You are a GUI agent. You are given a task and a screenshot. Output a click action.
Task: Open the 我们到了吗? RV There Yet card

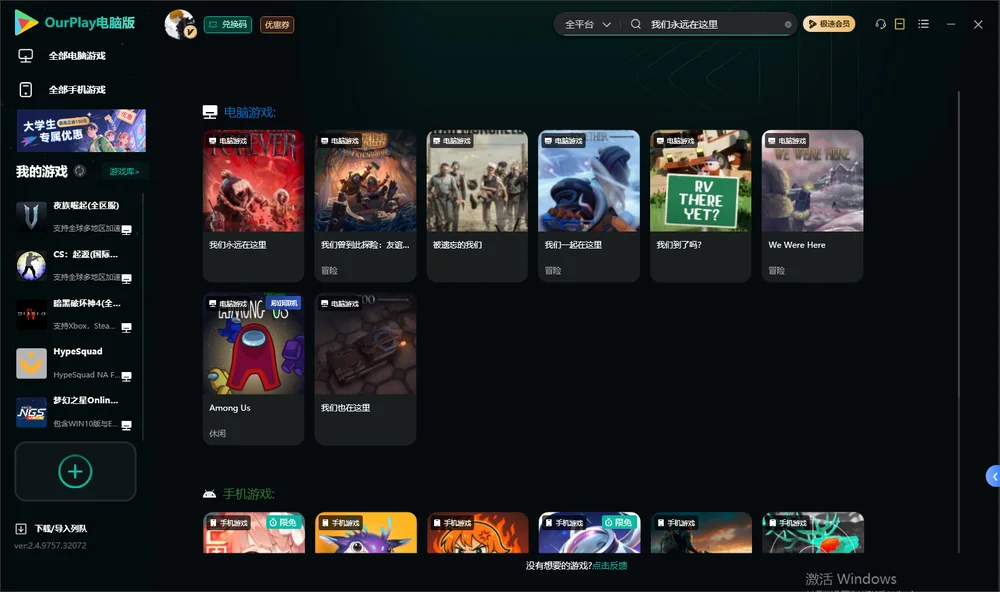pyautogui.click(x=701, y=206)
